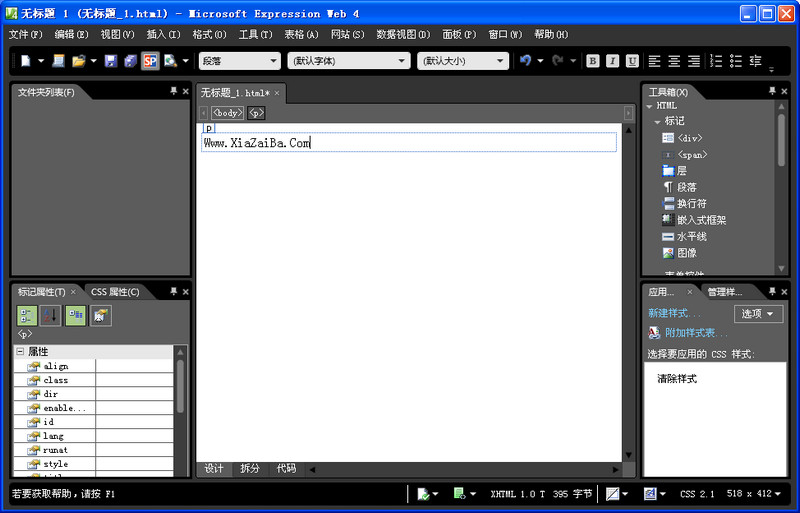Open the 格式(O) menu
This screenshot has width=800, height=513.
point(209,34)
